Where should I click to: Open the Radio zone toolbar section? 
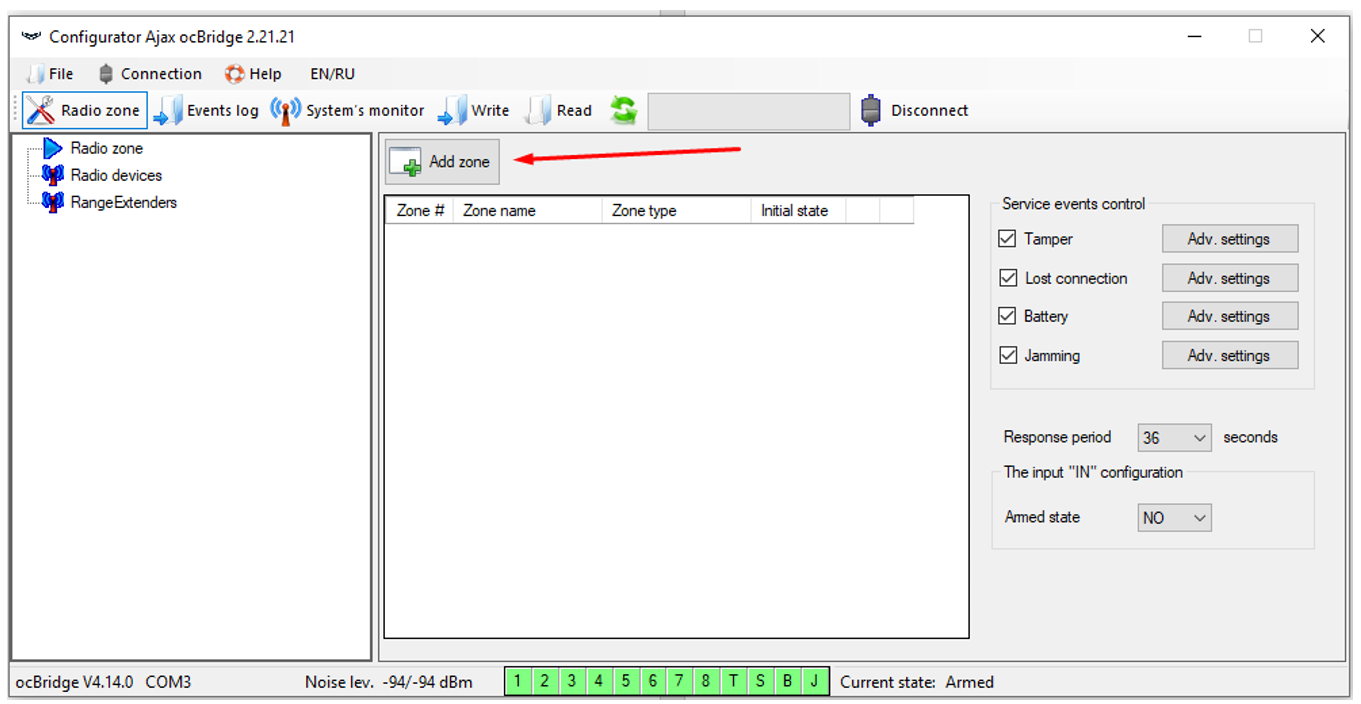(x=85, y=110)
